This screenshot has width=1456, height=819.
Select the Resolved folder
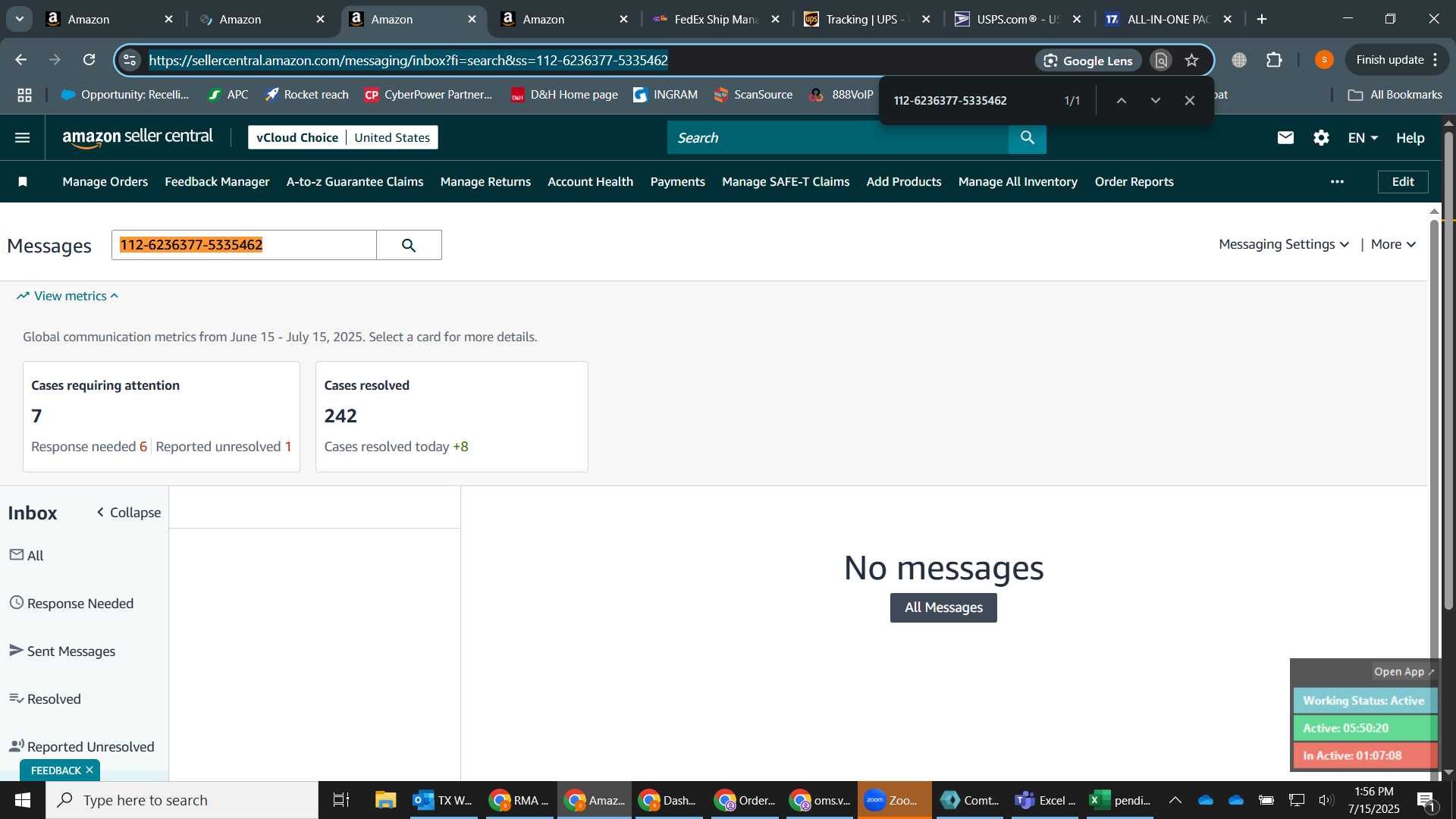tap(45, 698)
